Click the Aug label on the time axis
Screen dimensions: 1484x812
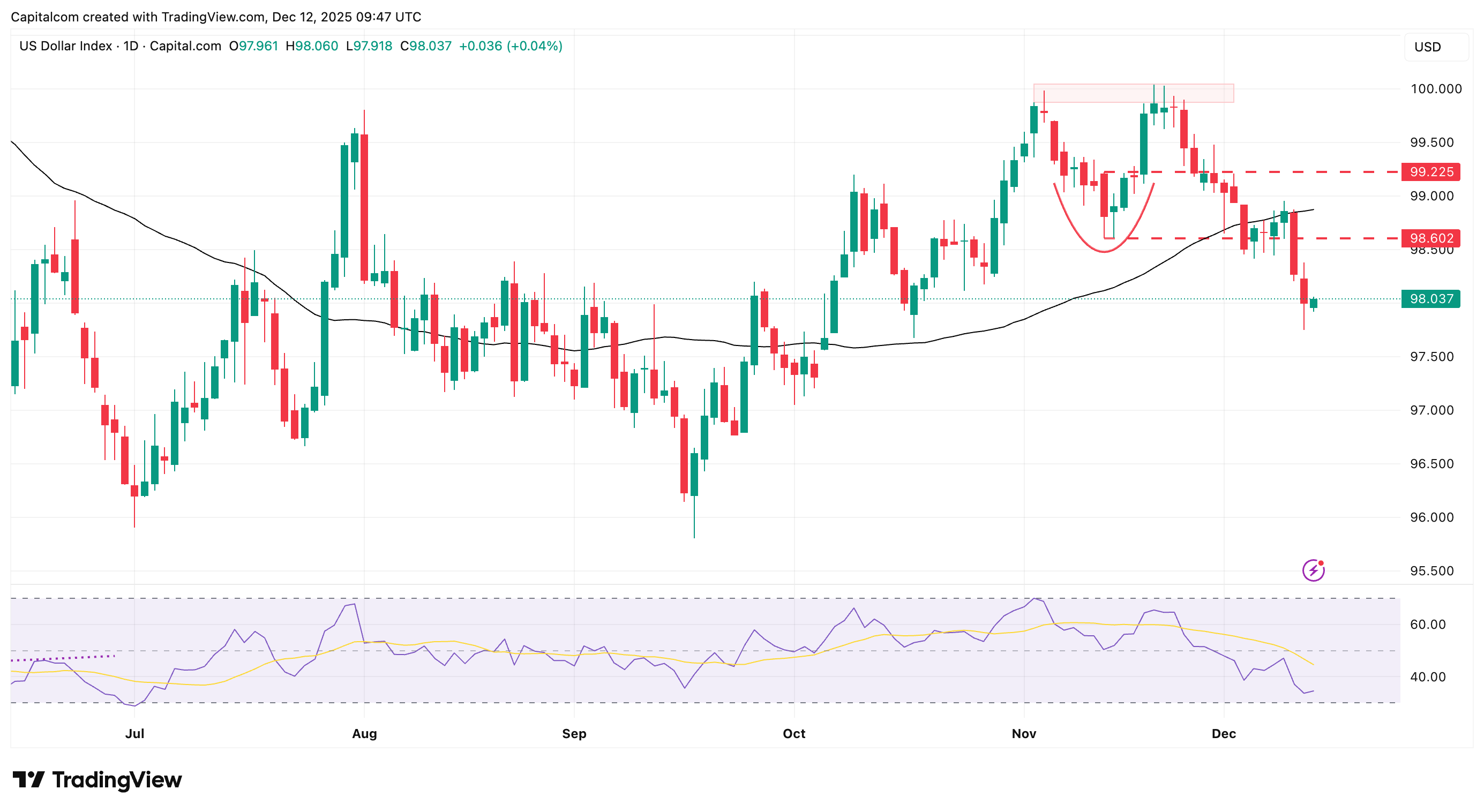364,734
